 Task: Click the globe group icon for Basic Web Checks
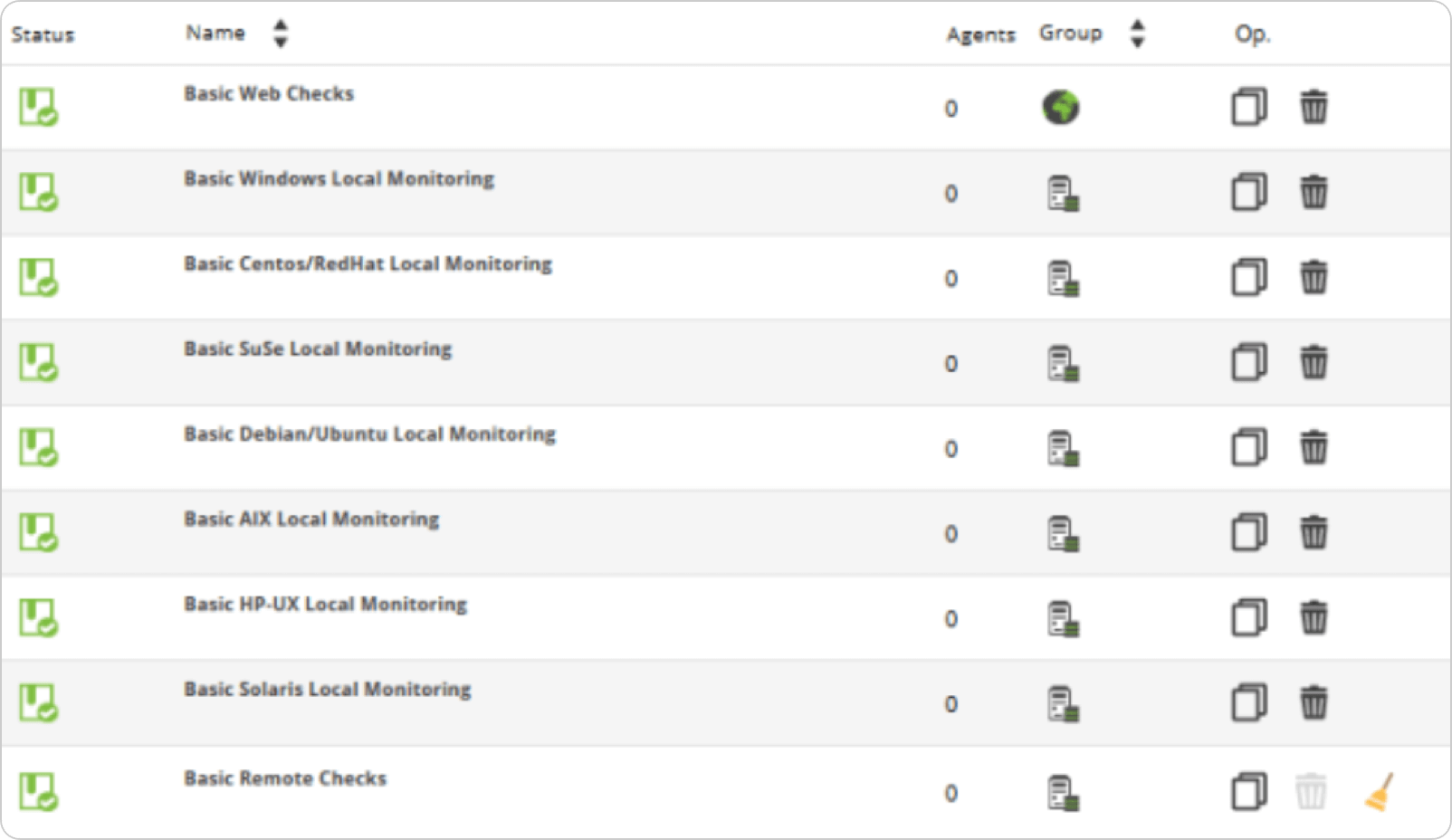pyautogui.click(x=1061, y=108)
